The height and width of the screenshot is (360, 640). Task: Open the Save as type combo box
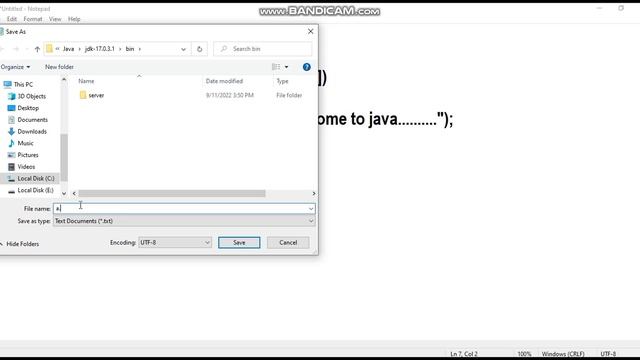[184, 221]
